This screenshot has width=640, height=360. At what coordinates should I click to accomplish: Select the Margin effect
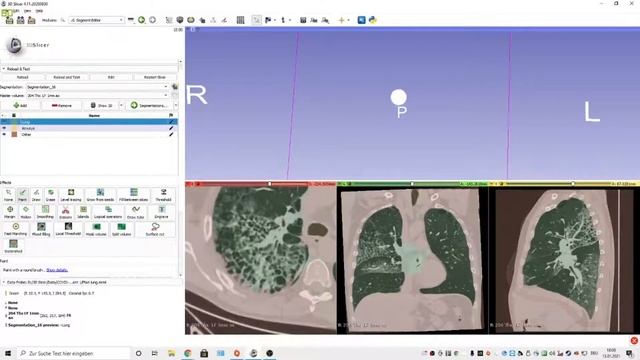(10, 212)
